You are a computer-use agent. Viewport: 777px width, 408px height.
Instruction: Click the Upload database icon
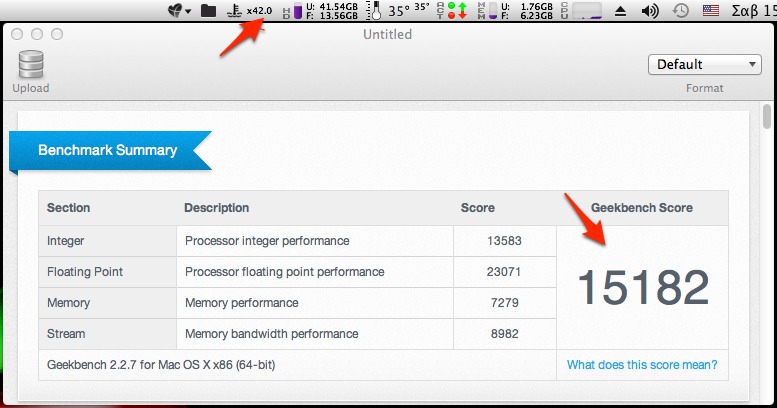31,64
